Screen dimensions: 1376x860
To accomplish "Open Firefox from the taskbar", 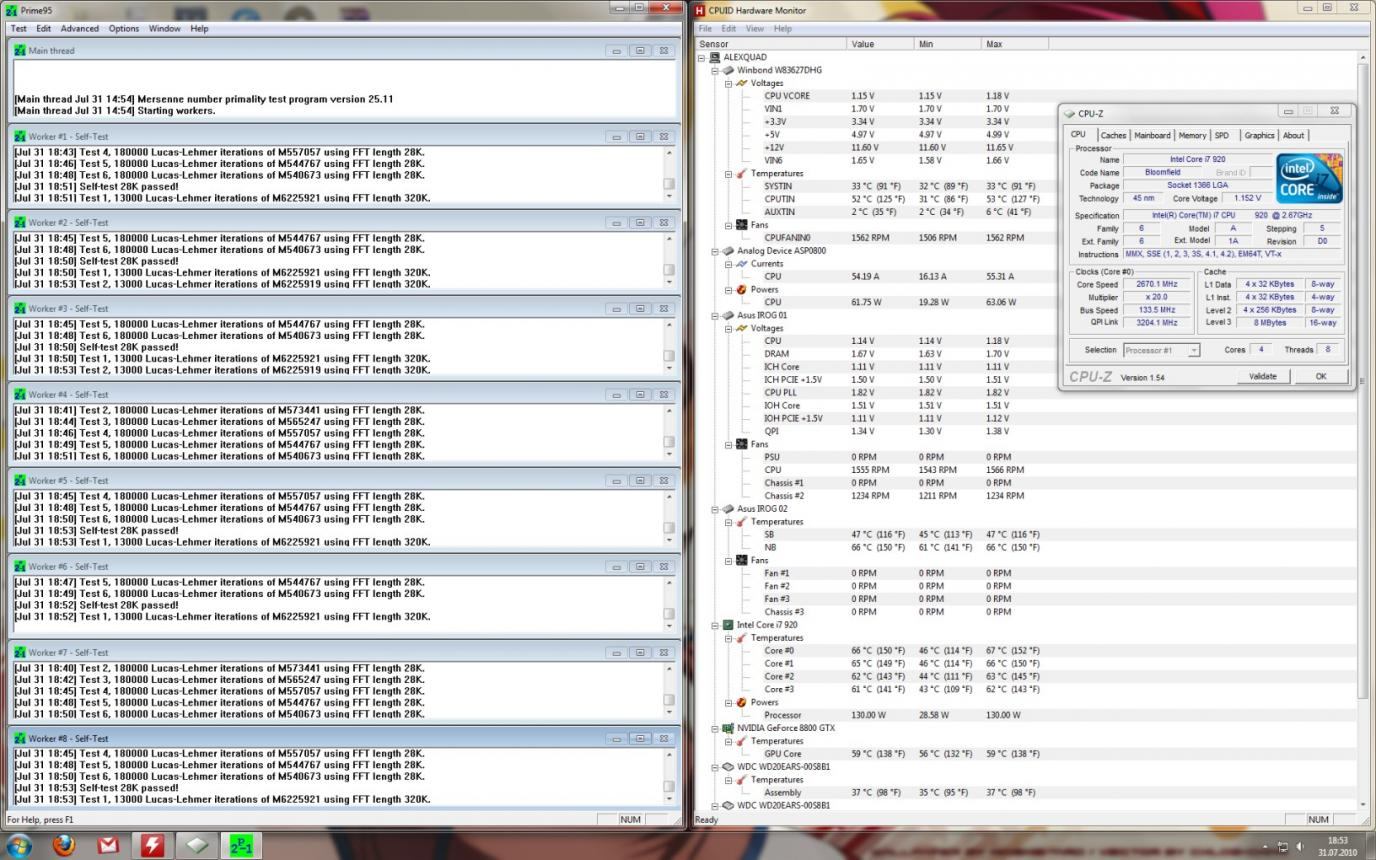I will click(64, 845).
